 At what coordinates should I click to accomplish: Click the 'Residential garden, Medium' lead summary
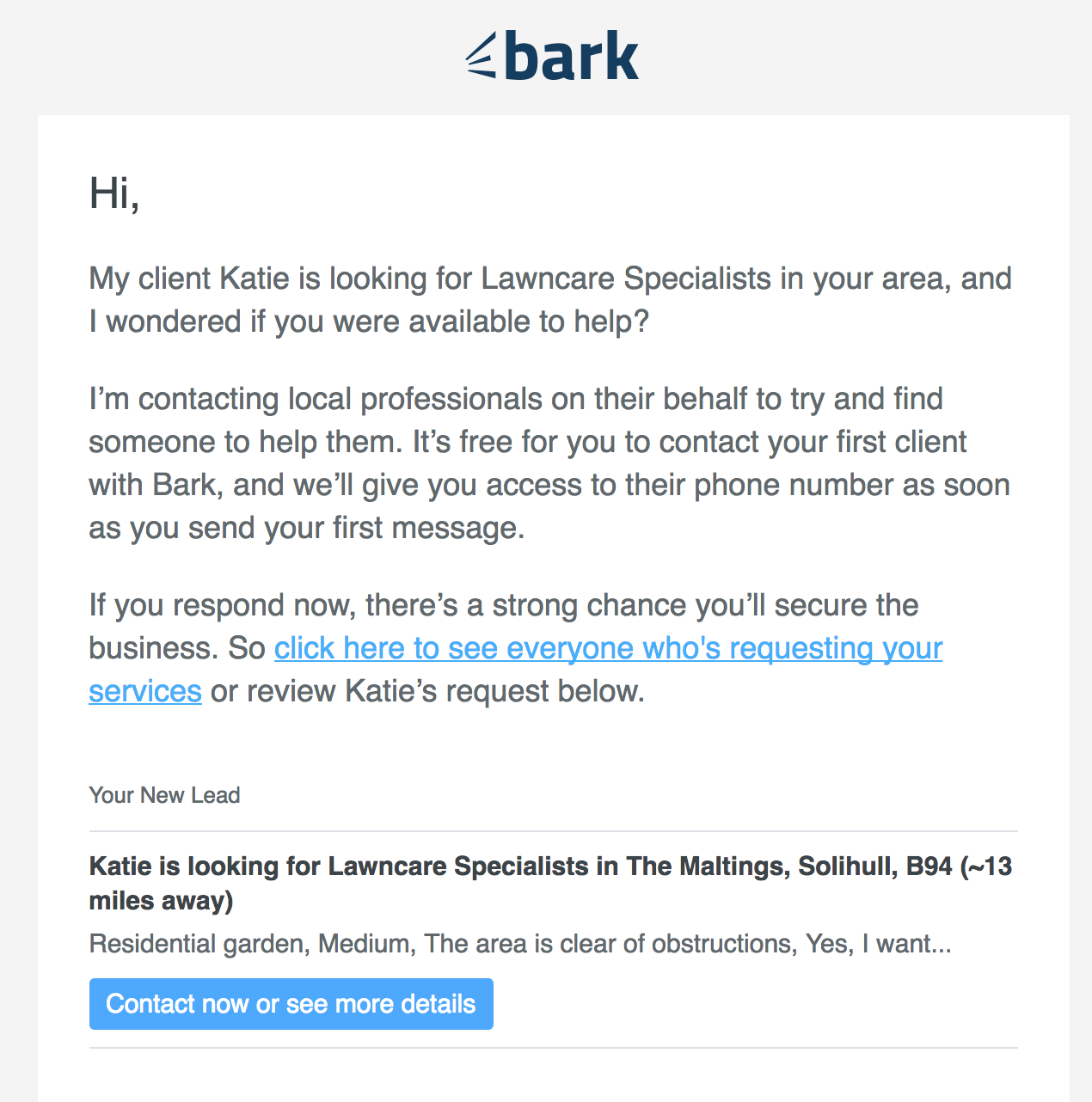520,944
